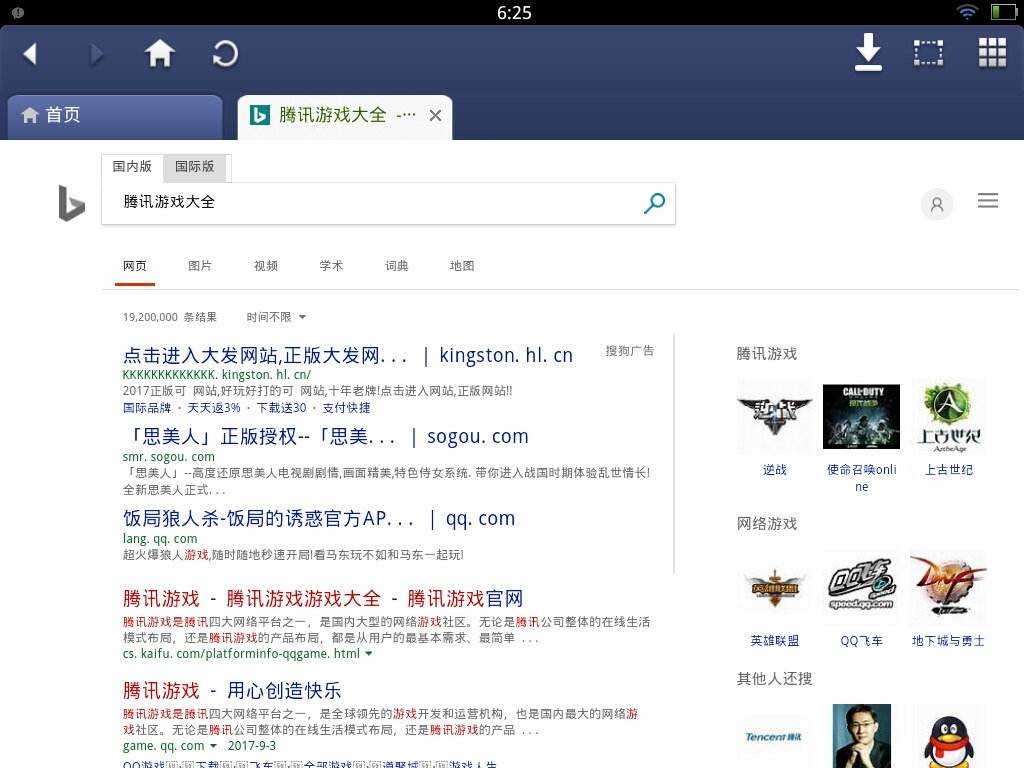This screenshot has height=768, width=1024.
Task: Expand the 时间不限 time filter dropdown
Action: (x=276, y=317)
